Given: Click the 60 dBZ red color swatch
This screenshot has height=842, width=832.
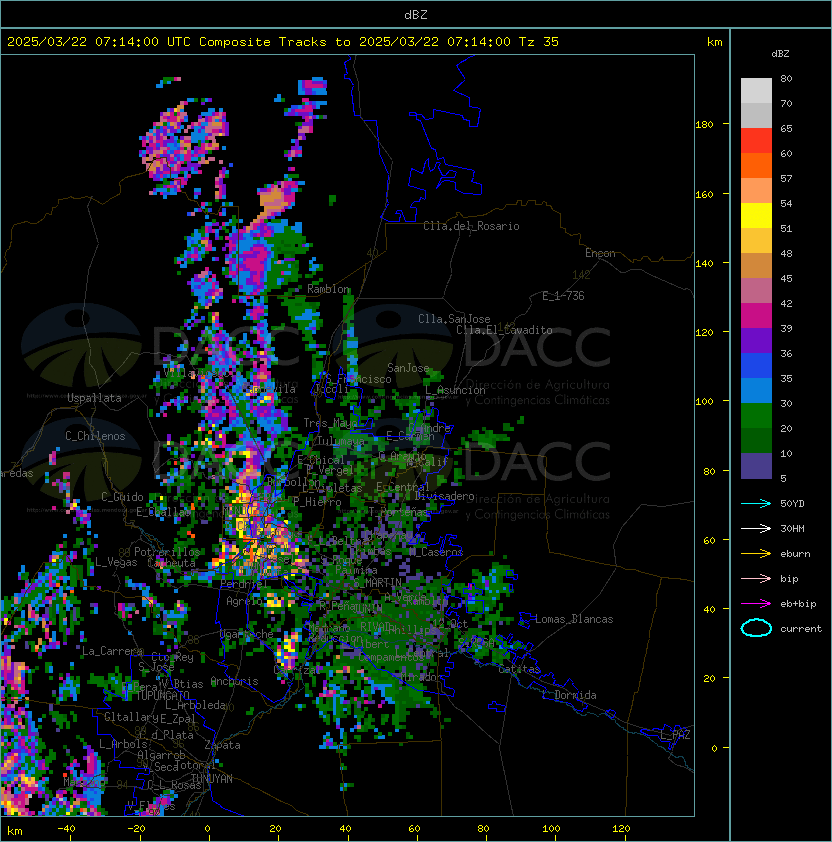Looking at the screenshot, I should 756,141.
